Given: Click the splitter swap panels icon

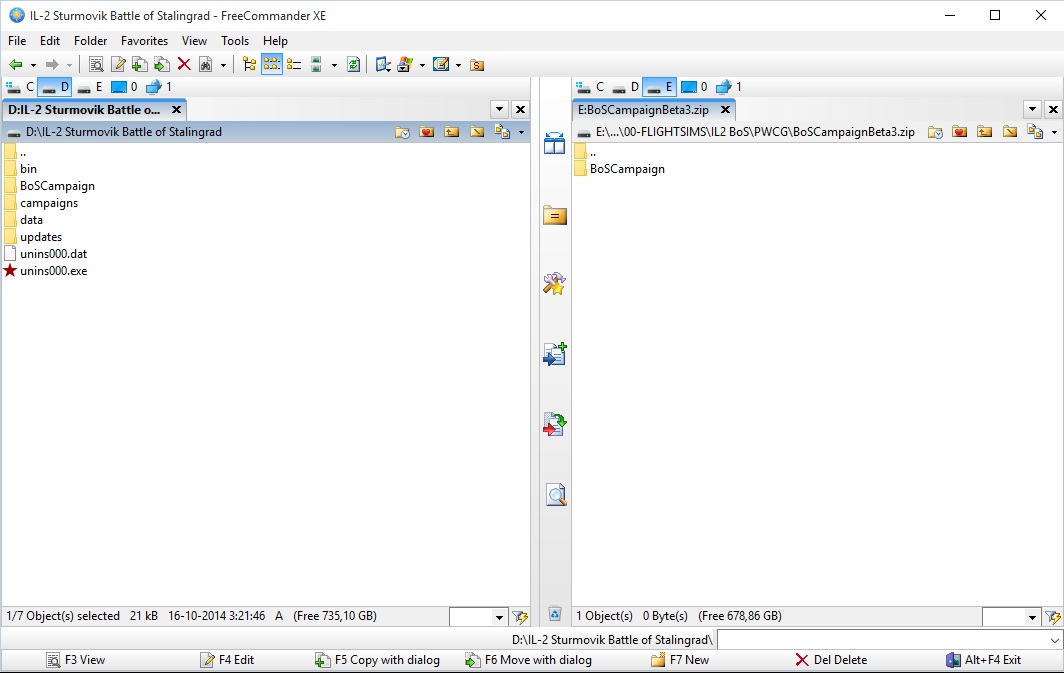Looking at the screenshot, I should point(554,143).
